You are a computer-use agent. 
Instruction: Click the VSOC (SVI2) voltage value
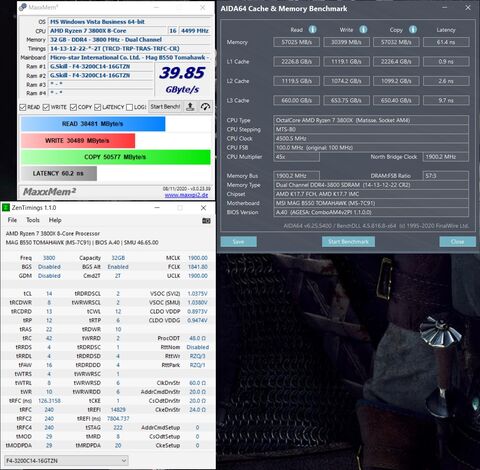(197, 294)
